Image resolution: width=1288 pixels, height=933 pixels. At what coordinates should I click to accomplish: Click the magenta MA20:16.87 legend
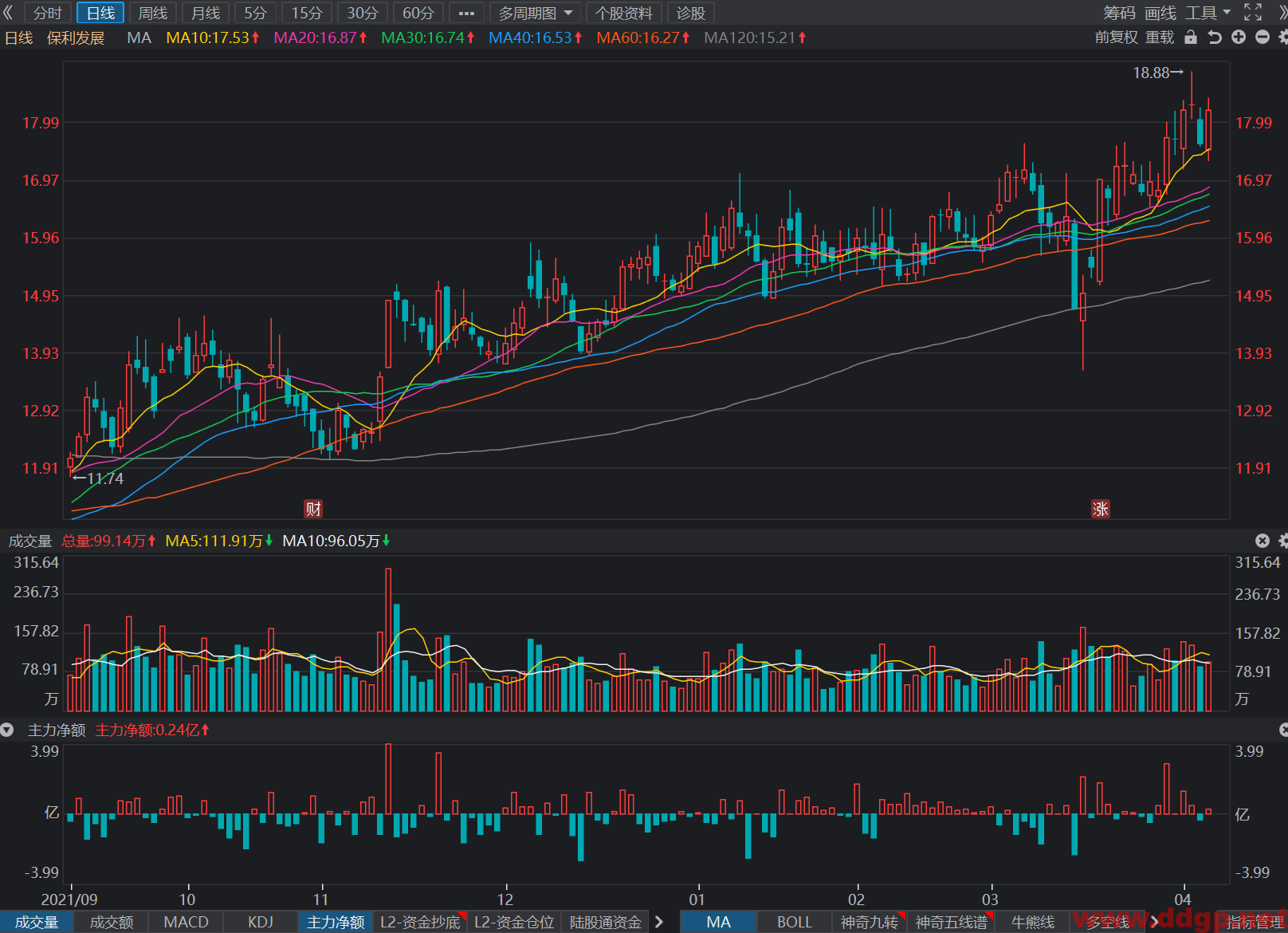click(320, 37)
